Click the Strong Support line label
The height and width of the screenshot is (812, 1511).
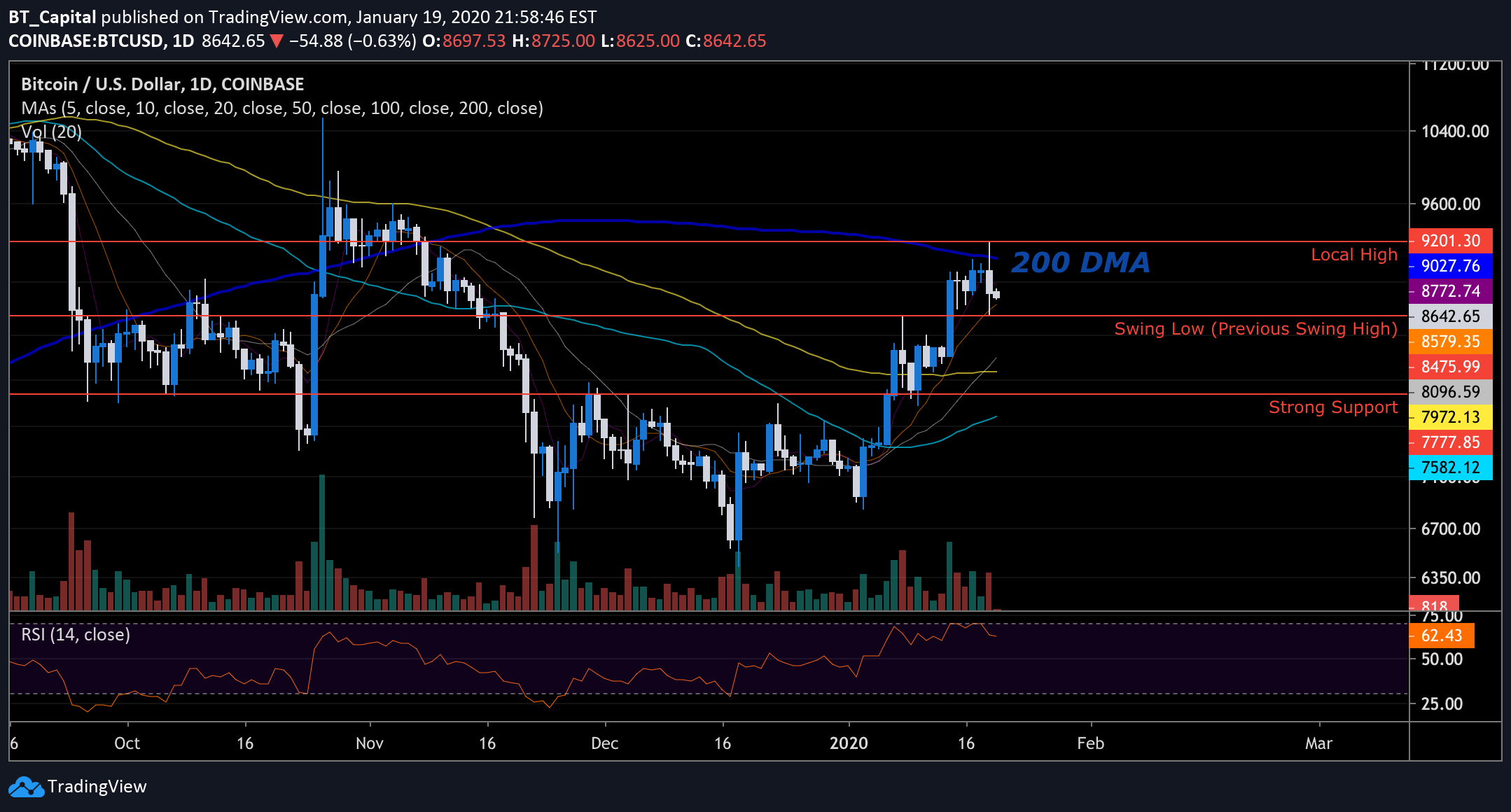[x=1333, y=407]
